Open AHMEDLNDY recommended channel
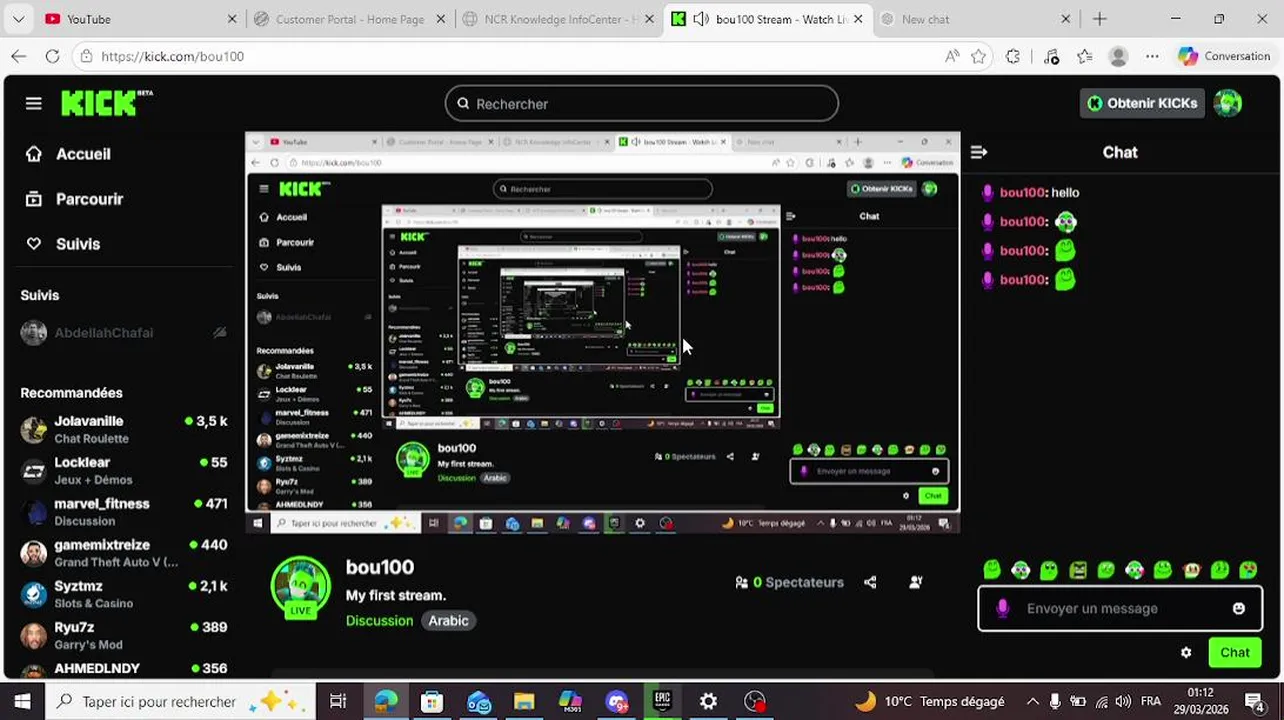Viewport: 1284px width, 720px height. [124, 668]
